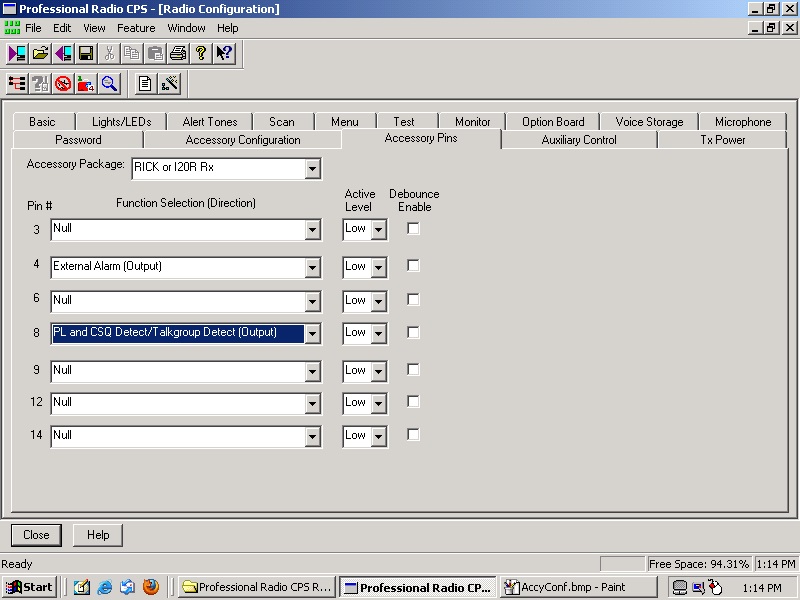Viewport: 800px width, 600px height.
Task: Click the Print toolbar icon
Action: (178, 53)
